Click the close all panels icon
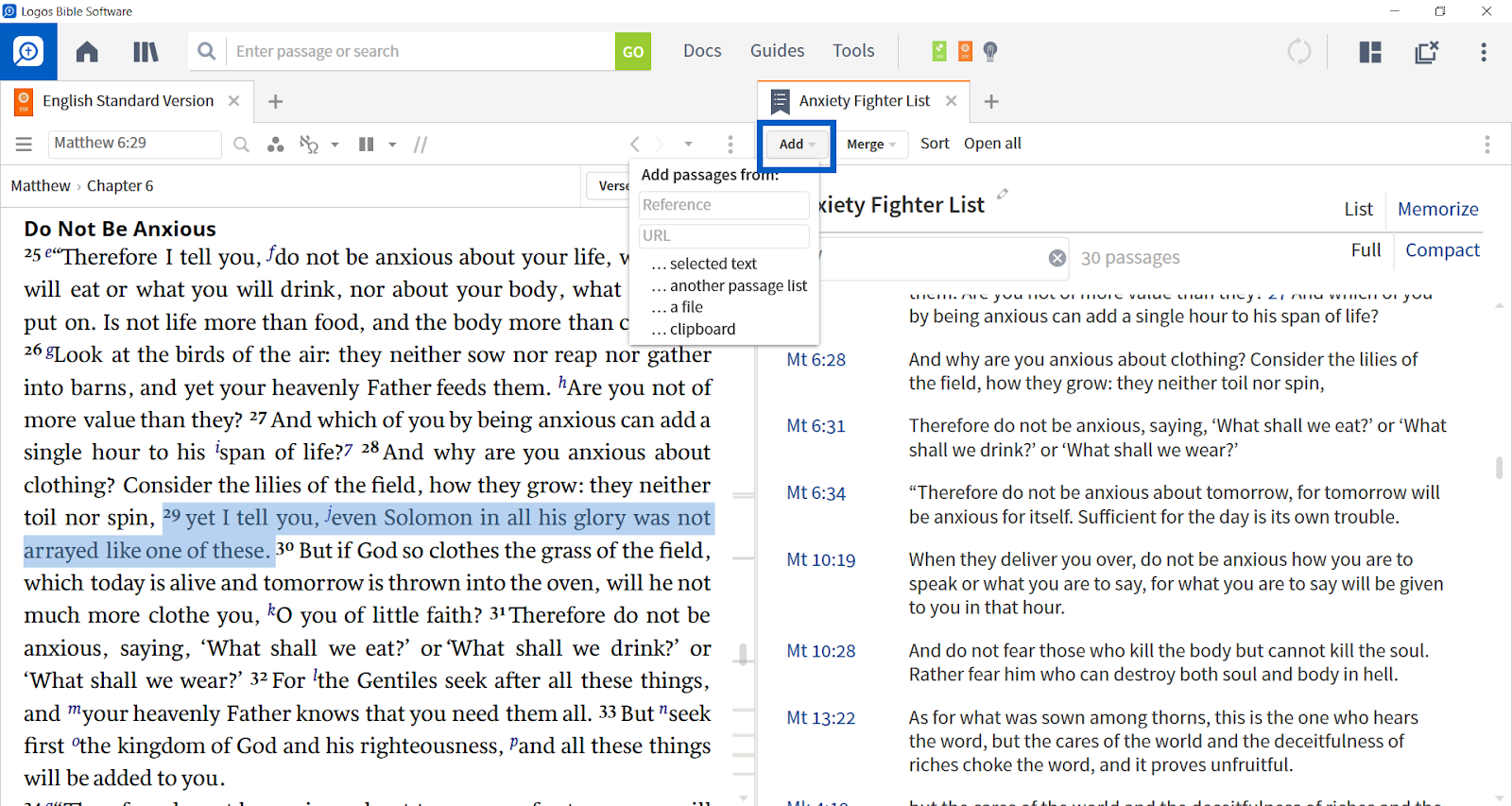This screenshot has height=806, width=1512. click(x=1427, y=52)
